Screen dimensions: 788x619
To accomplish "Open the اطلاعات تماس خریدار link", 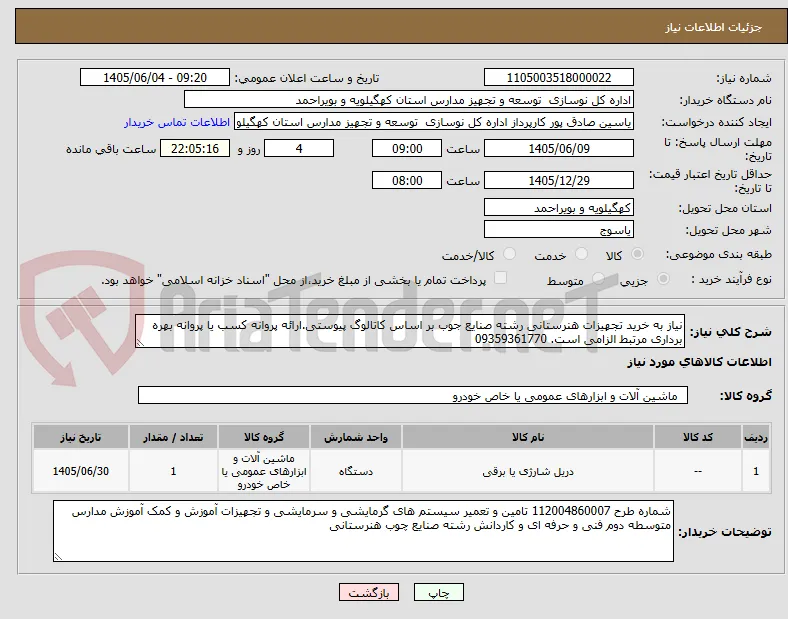I will 177,122.
